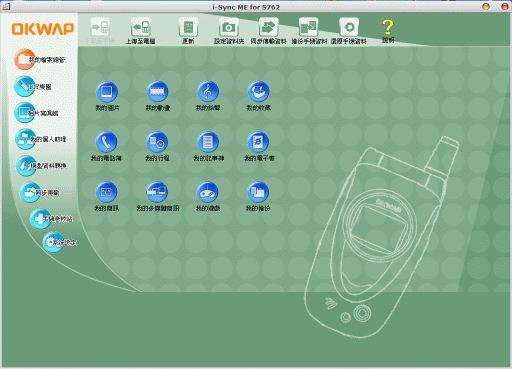Click the backup phone data toolbar icon
This screenshot has width=512, height=369.
309,28
